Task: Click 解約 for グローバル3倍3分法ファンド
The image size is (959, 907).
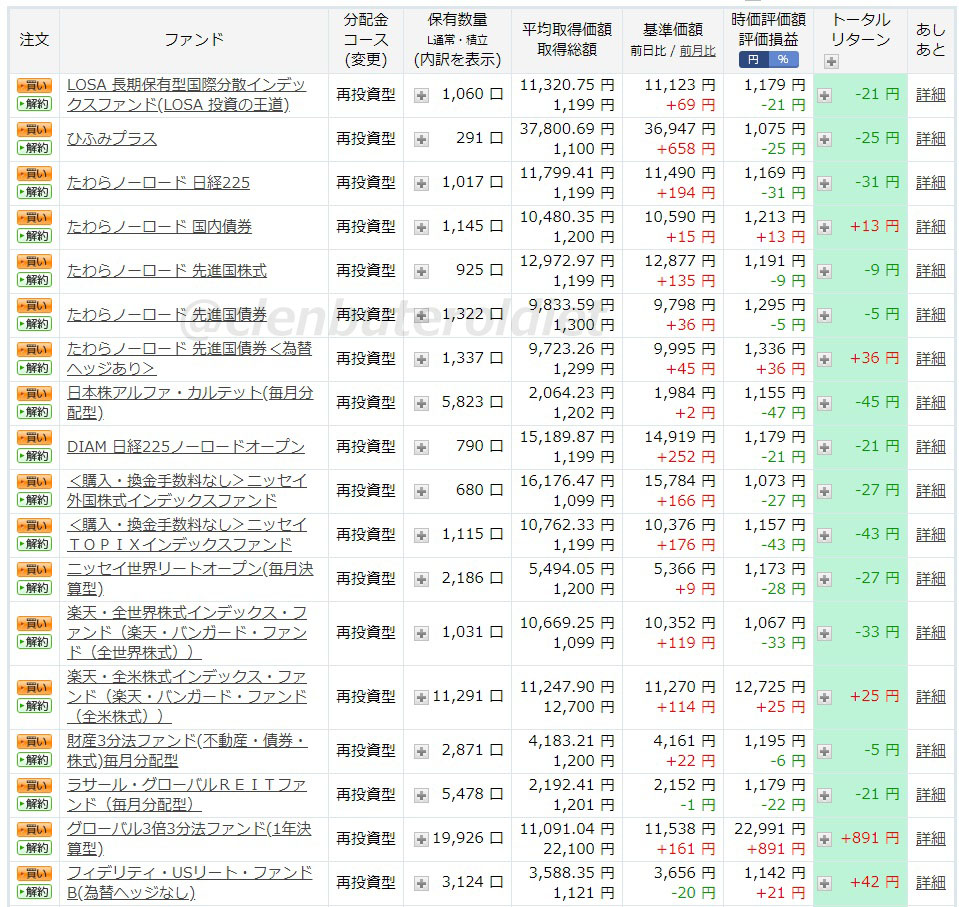Action: [34, 848]
